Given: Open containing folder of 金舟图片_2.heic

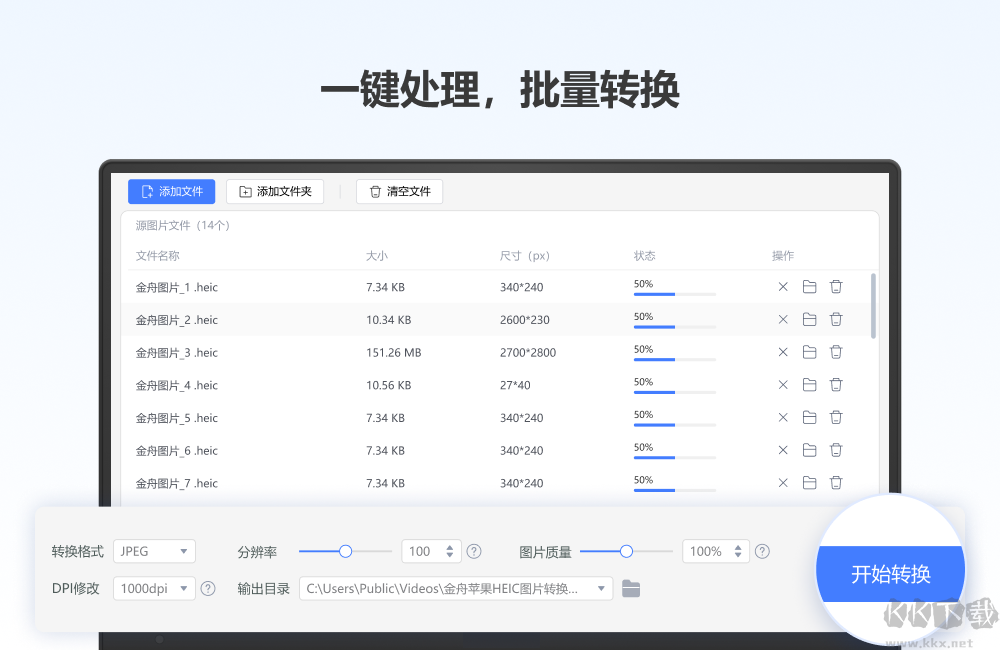Looking at the screenshot, I should point(810,319).
